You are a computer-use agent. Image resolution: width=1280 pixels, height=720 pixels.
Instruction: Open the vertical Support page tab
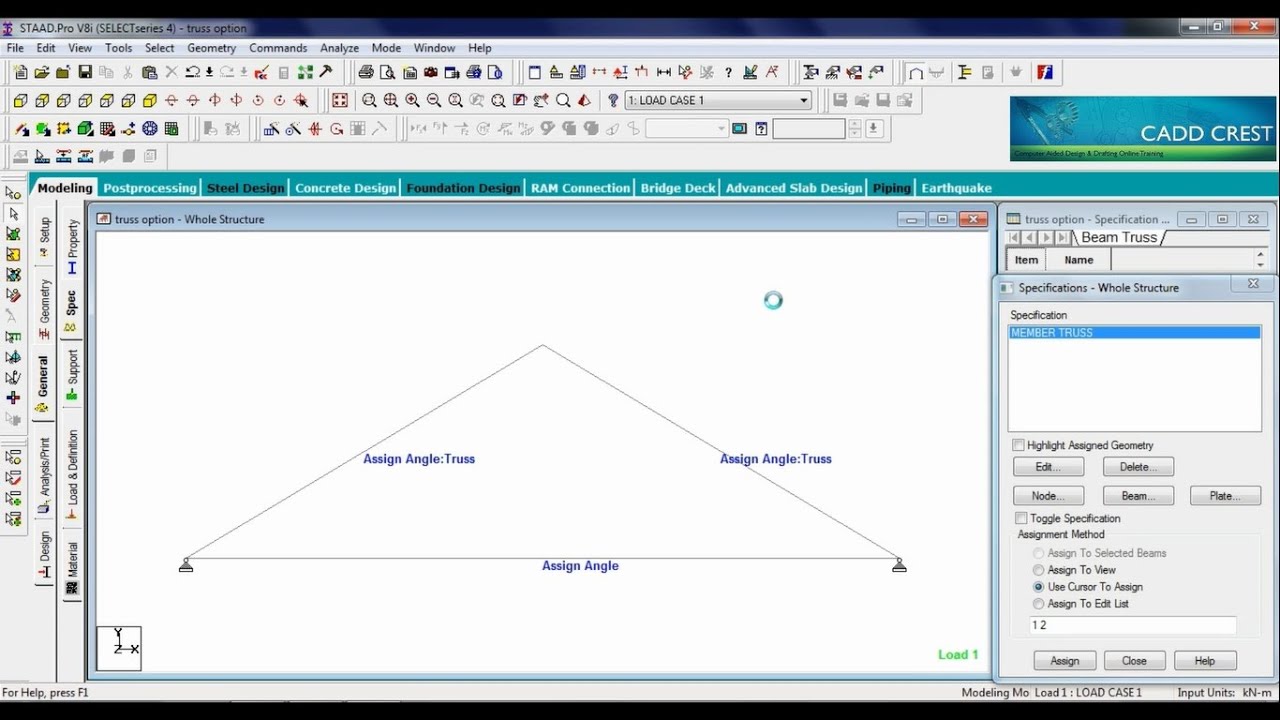[72, 375]
